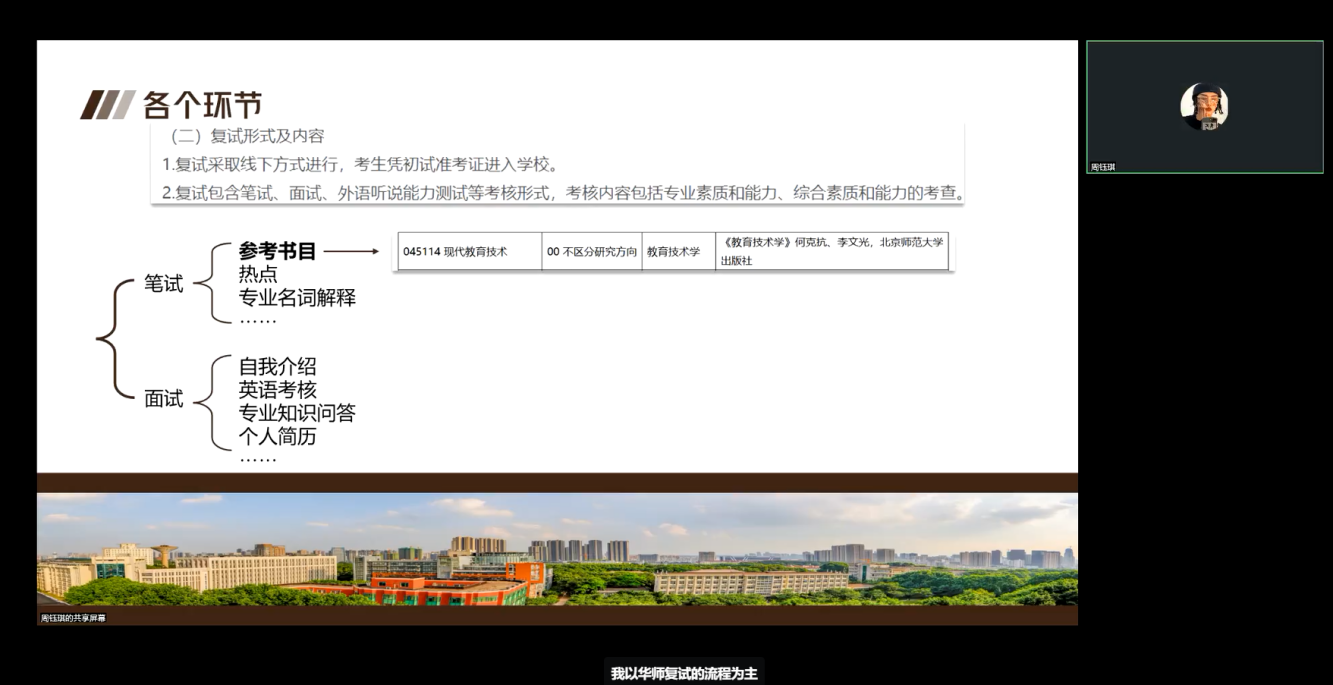Click the arrow pointing from 参考书目
Screen dimensions: 1333x685
point(352,252)
